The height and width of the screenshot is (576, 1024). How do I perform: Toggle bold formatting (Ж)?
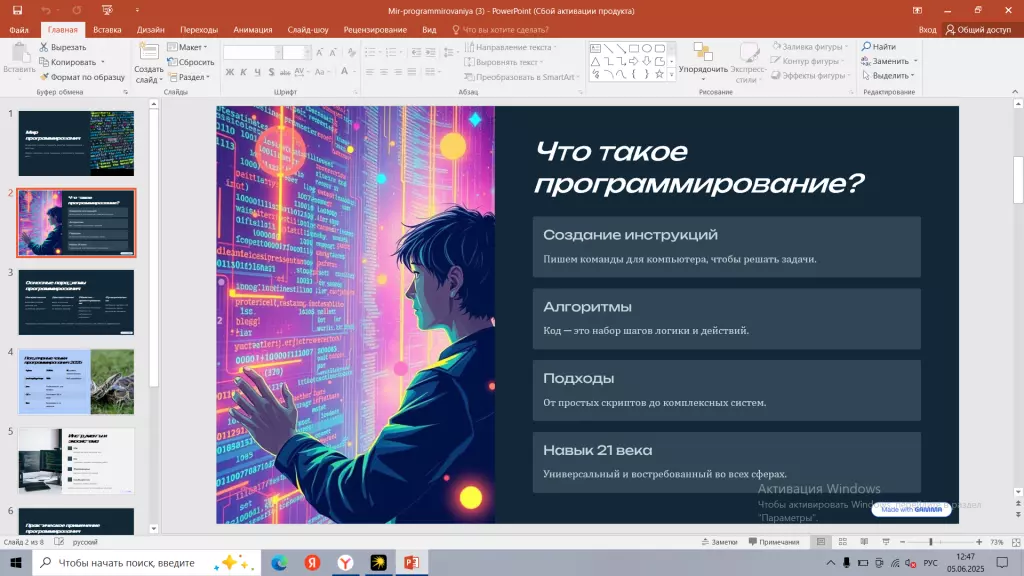pyautogui.click(x=229, y=71)
